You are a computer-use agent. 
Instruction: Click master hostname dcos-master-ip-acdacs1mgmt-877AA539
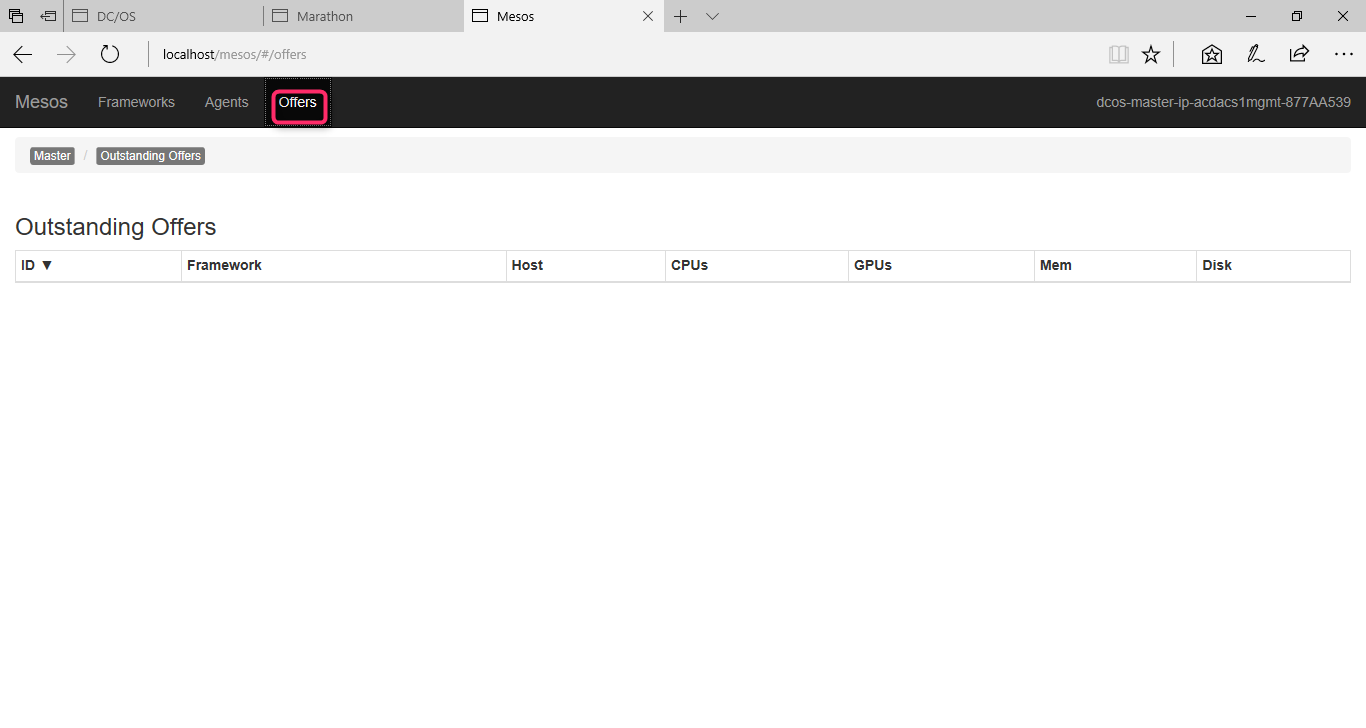tap(1223, 102)
